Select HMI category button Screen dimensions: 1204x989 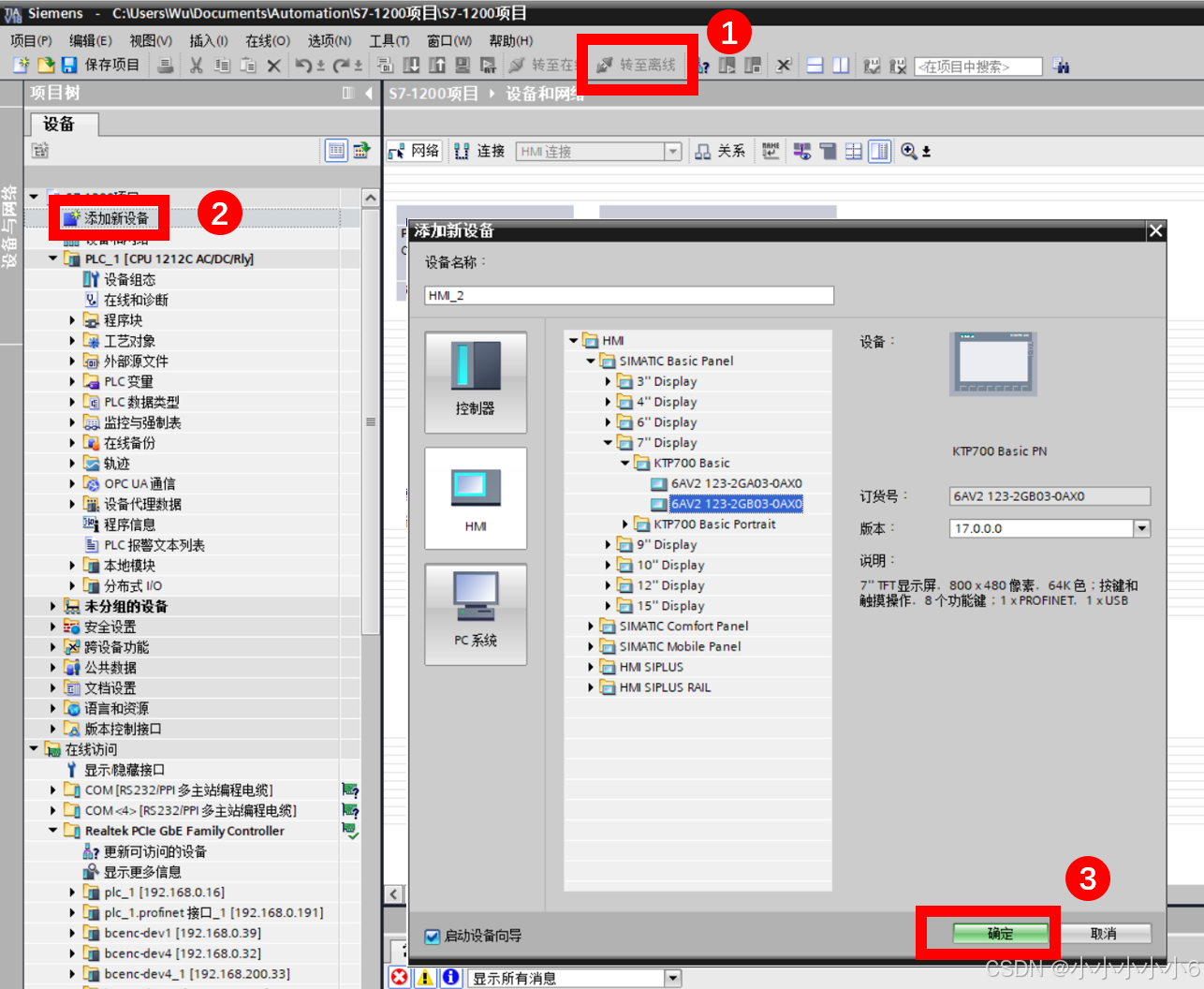pos(476,498)
